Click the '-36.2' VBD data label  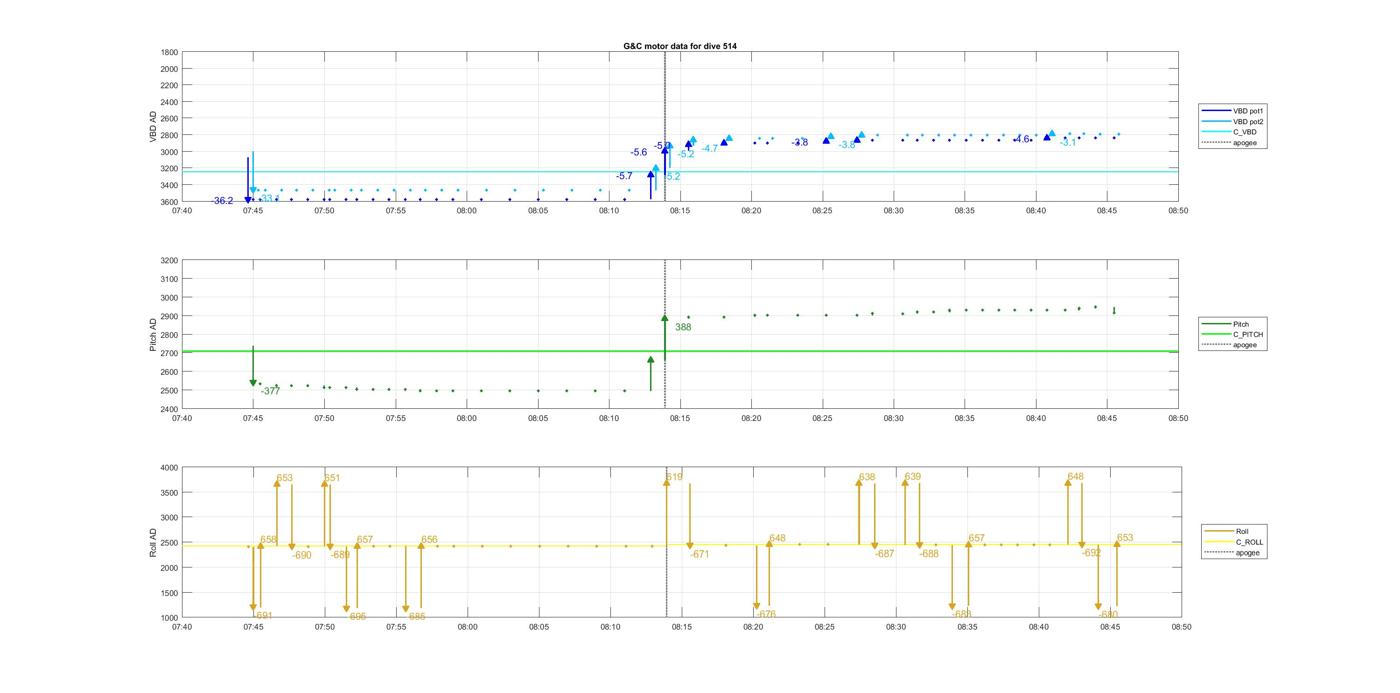[222, 201]
